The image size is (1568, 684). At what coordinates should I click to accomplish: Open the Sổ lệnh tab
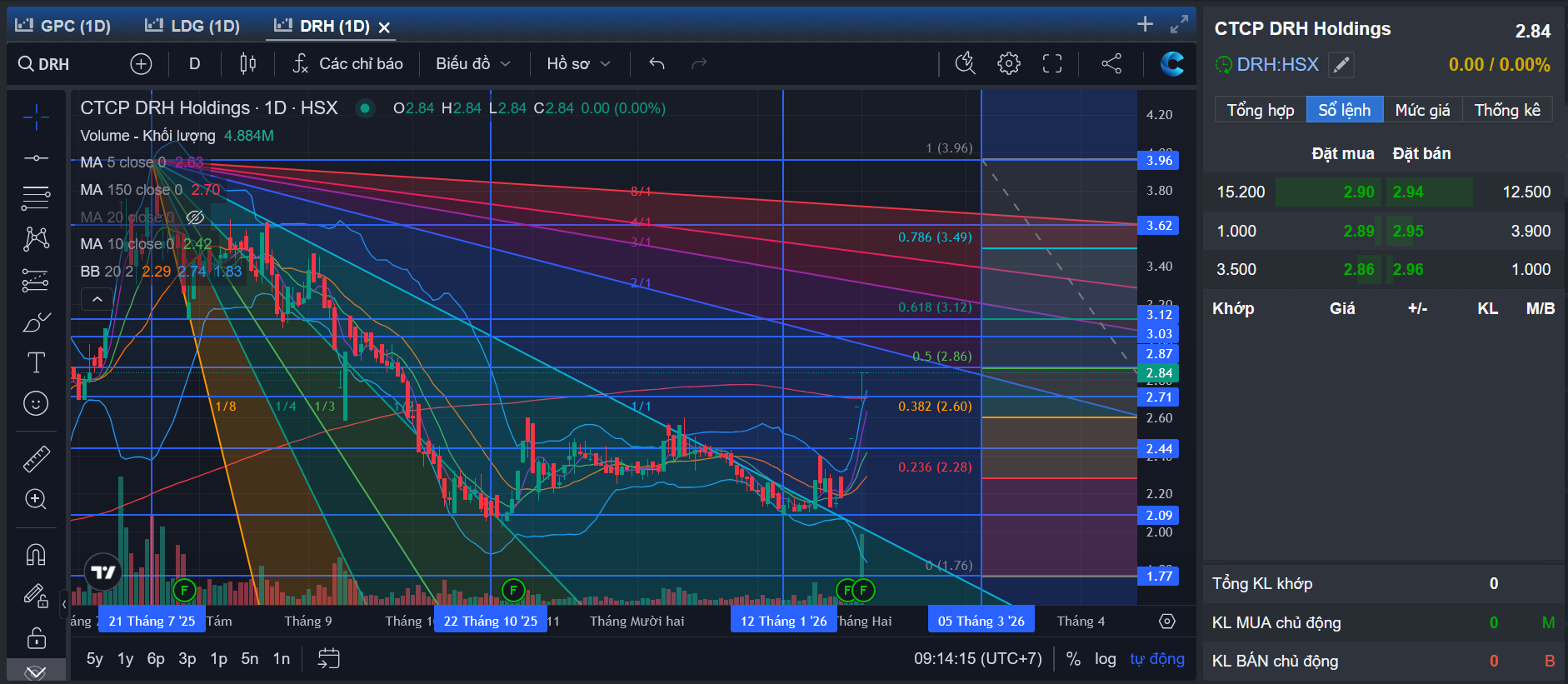click(x=1345, y=110)
